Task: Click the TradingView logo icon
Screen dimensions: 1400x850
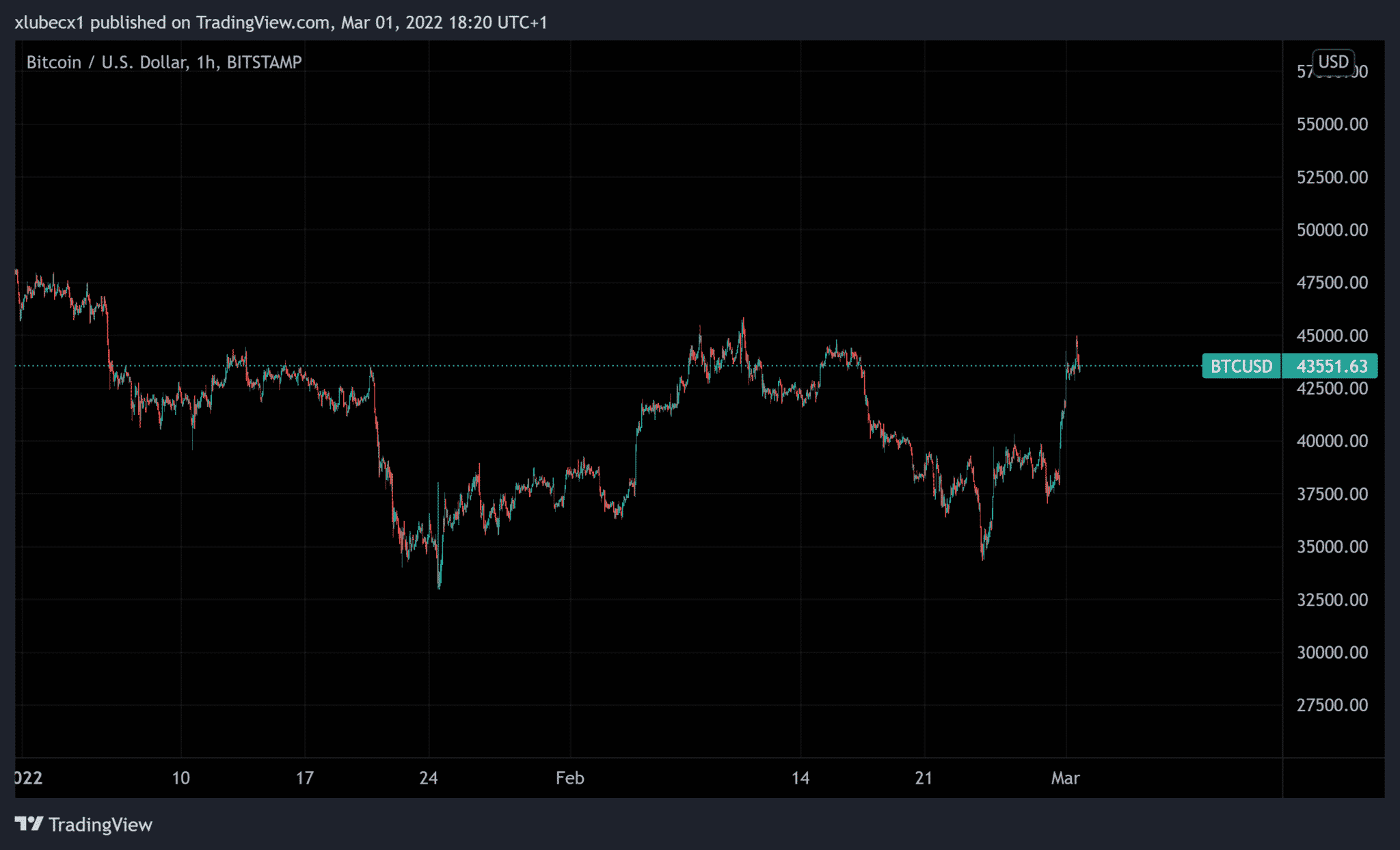Action: click(29, 823)
